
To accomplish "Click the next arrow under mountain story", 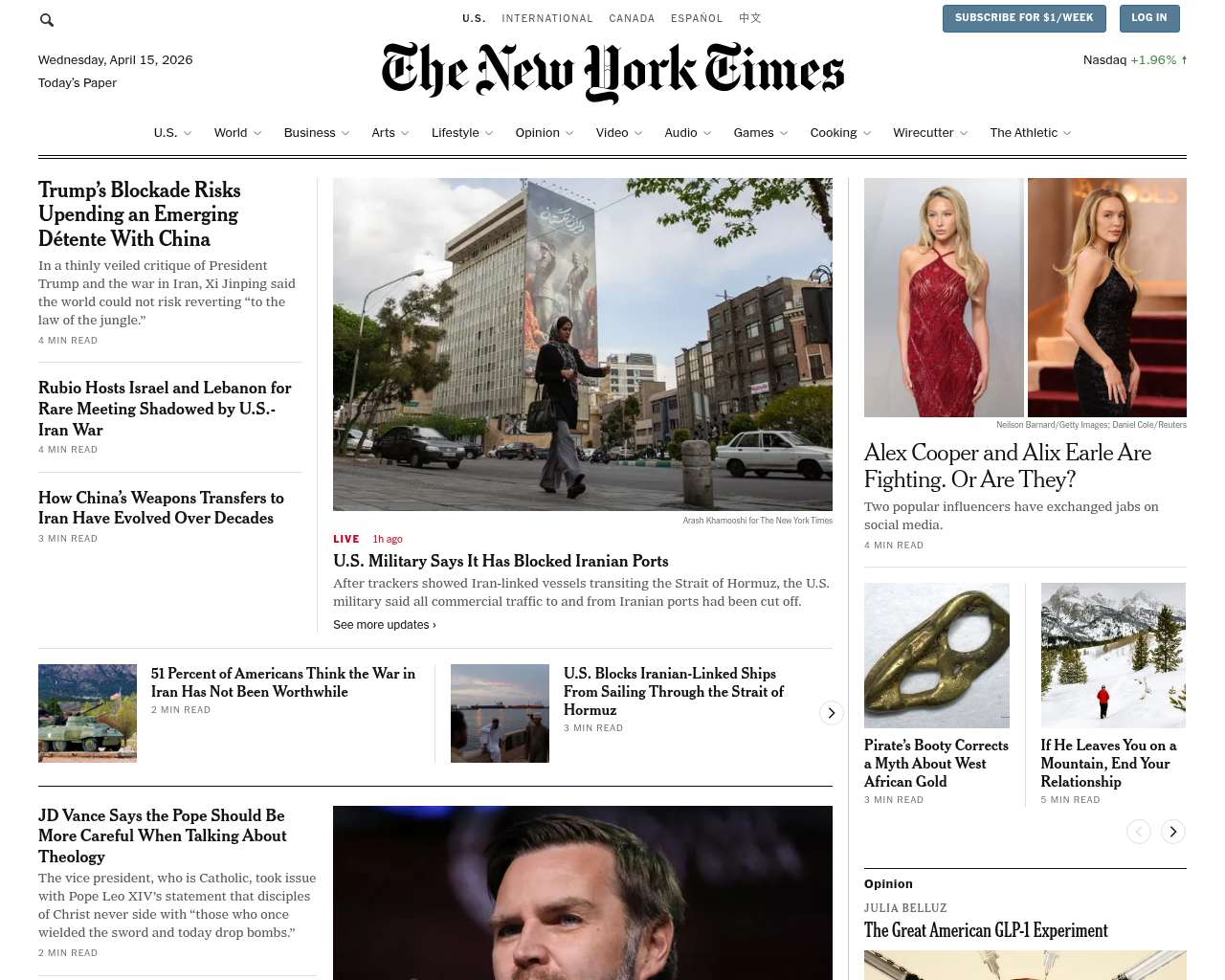I will click(x=1173, y=832).
